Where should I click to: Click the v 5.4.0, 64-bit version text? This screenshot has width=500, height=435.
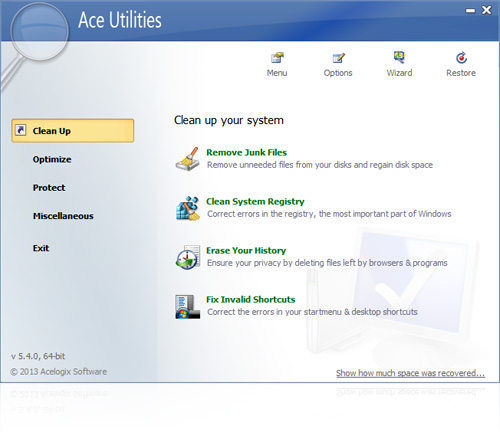click(38, 356)
